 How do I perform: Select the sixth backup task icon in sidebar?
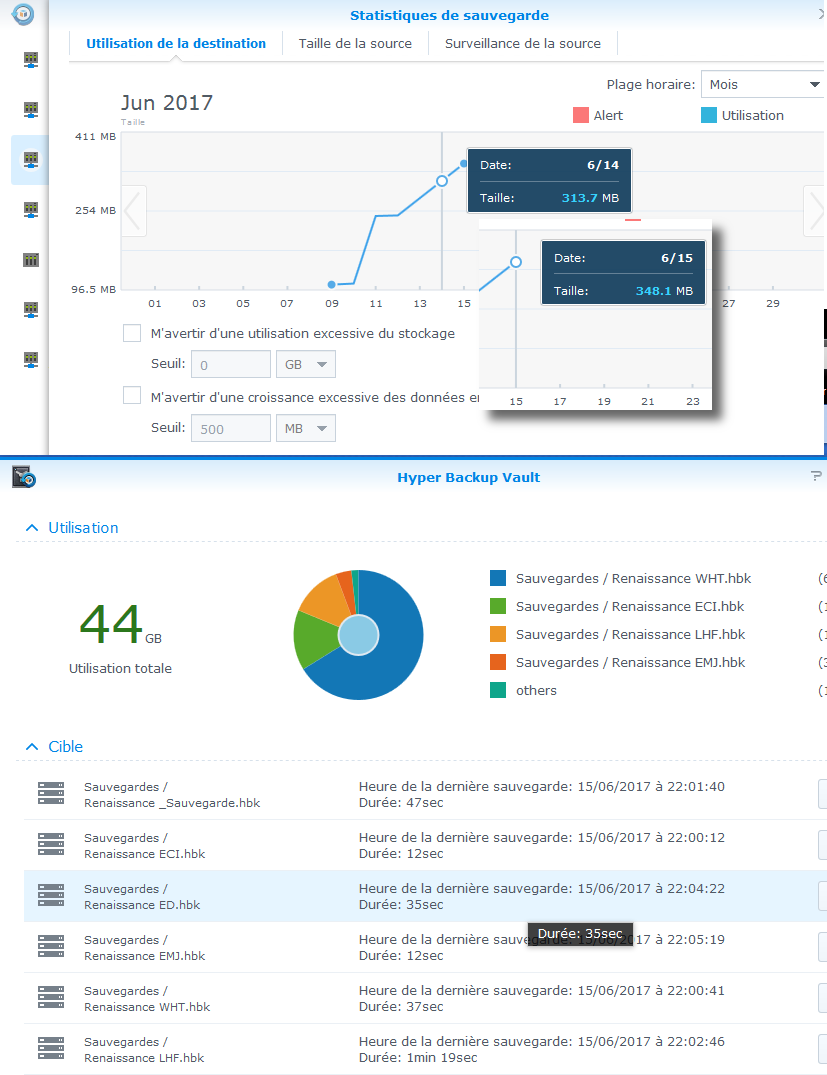31,310
